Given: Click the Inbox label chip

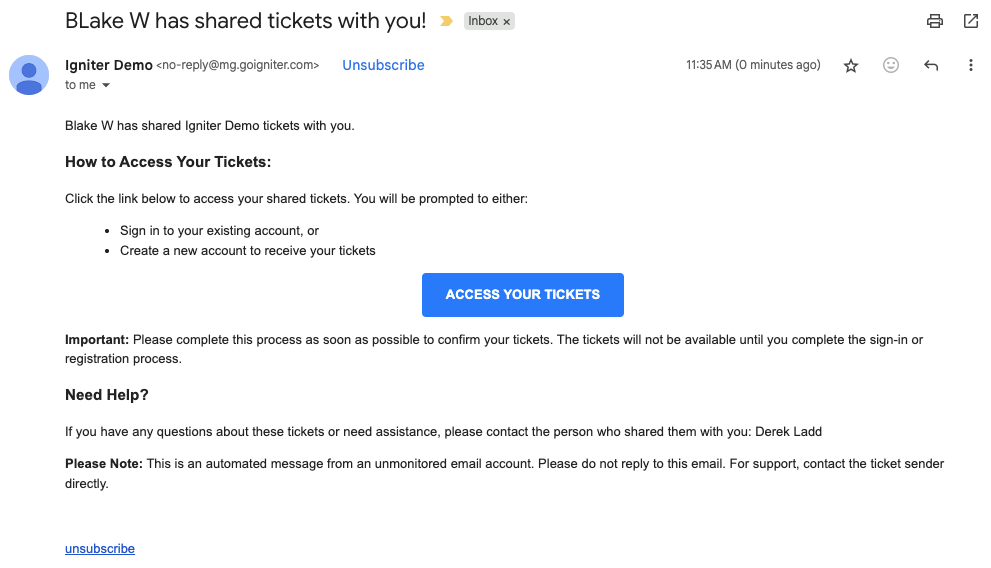Looking at the screenshot, I should point(482,21).
